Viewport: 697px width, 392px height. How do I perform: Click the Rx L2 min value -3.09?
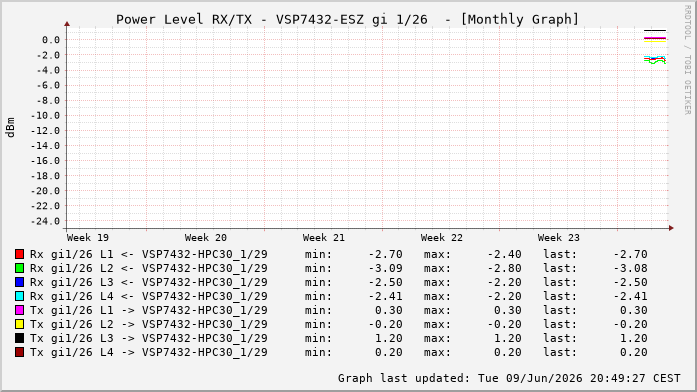pyautogui.click(x=386, y=268)
